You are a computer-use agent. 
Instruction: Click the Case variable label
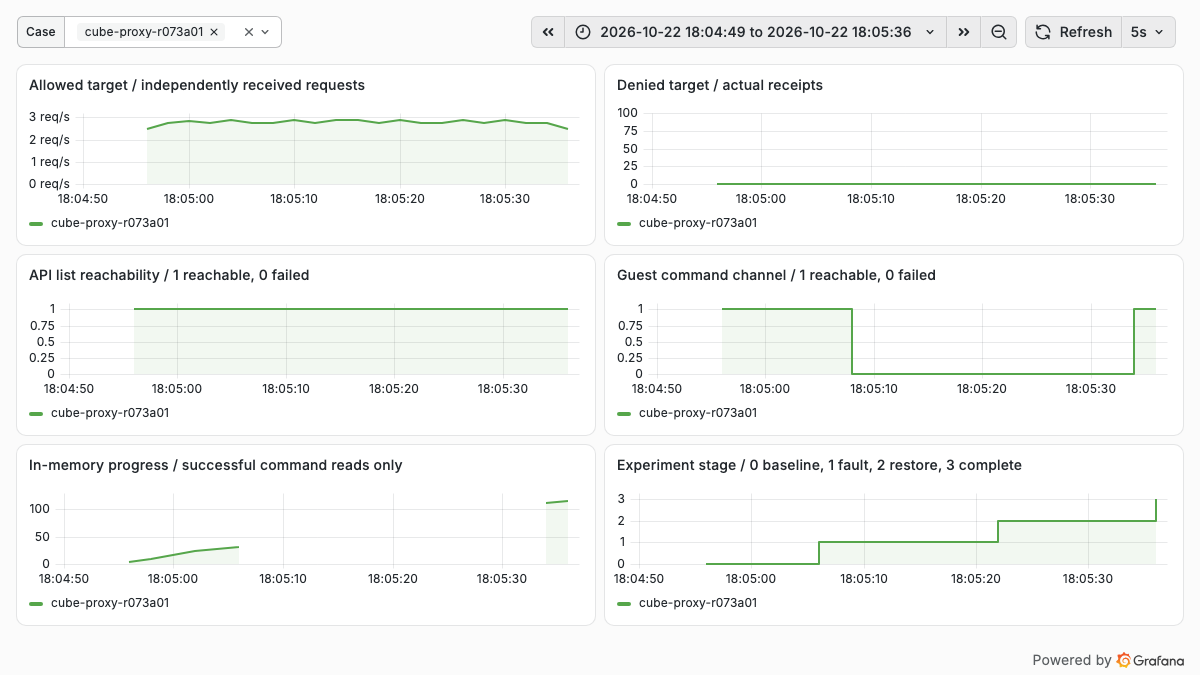[41, 32]
